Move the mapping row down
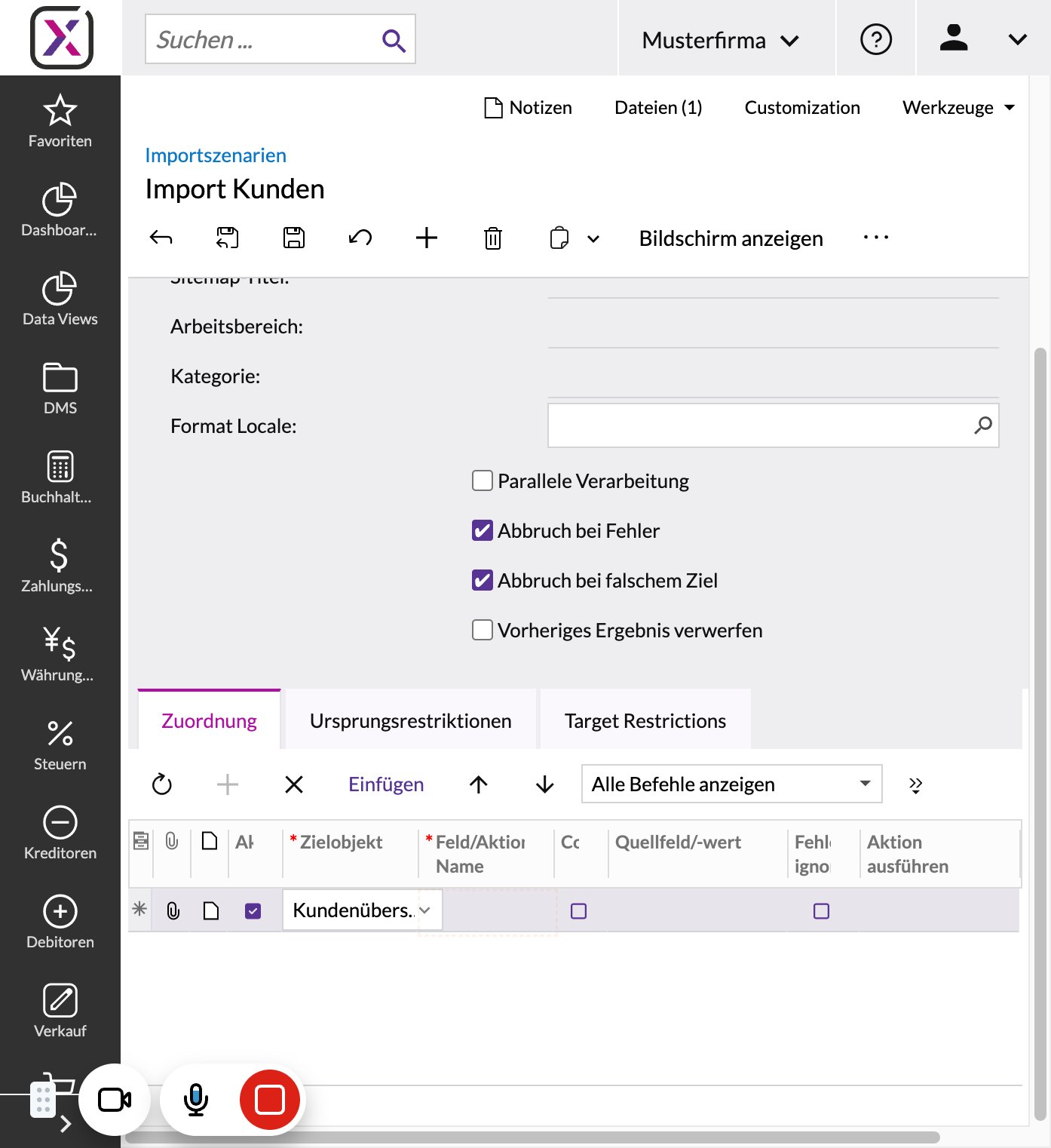The width and height of the screenshot is (1051, 1148). [x=545, y=784]
